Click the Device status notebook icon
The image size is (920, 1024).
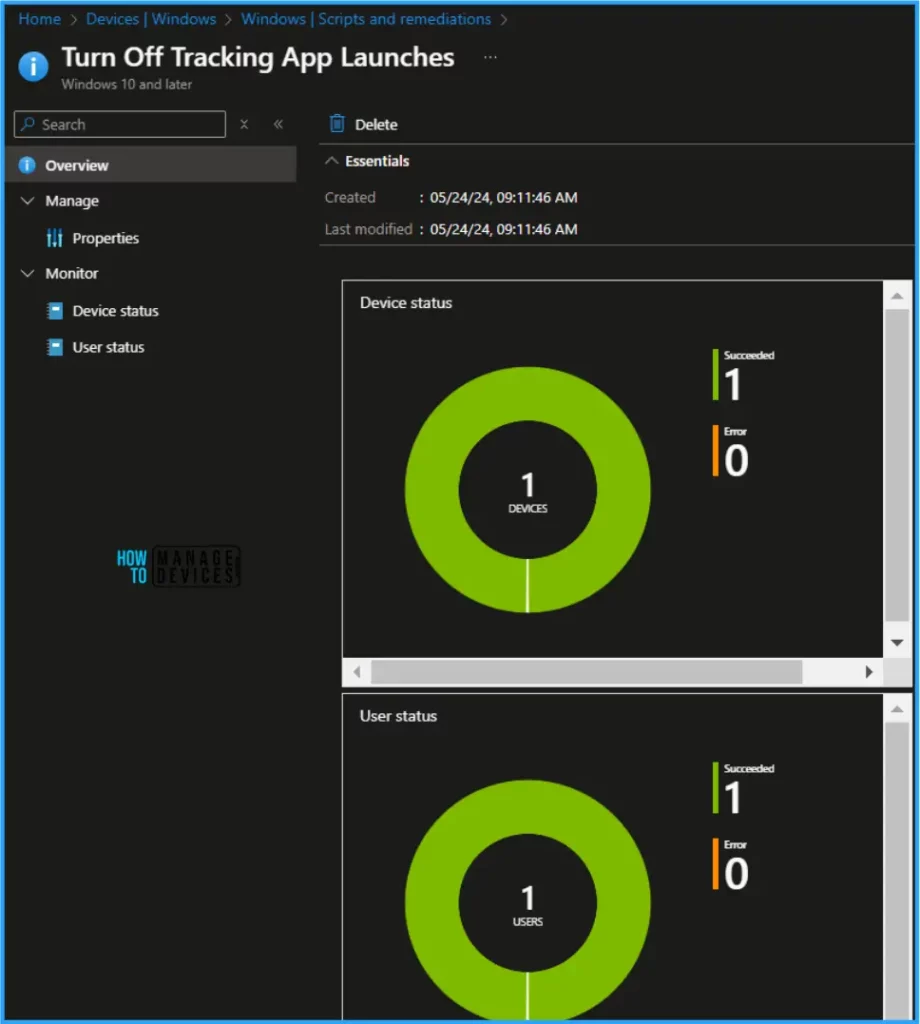pyautogui.click(x=56, y=311)
